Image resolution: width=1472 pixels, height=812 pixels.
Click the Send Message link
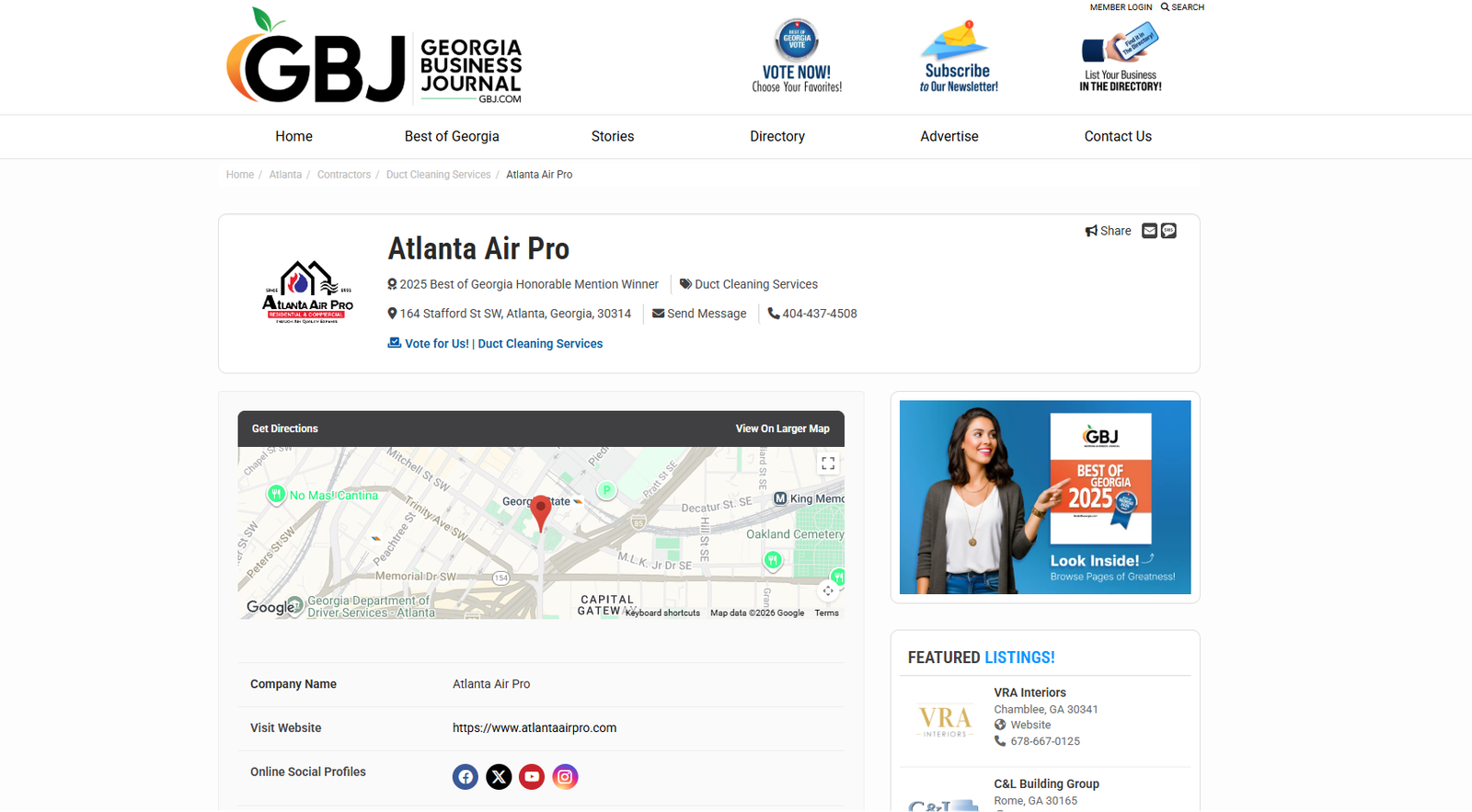pyautogui.click(x=699, y=314)
